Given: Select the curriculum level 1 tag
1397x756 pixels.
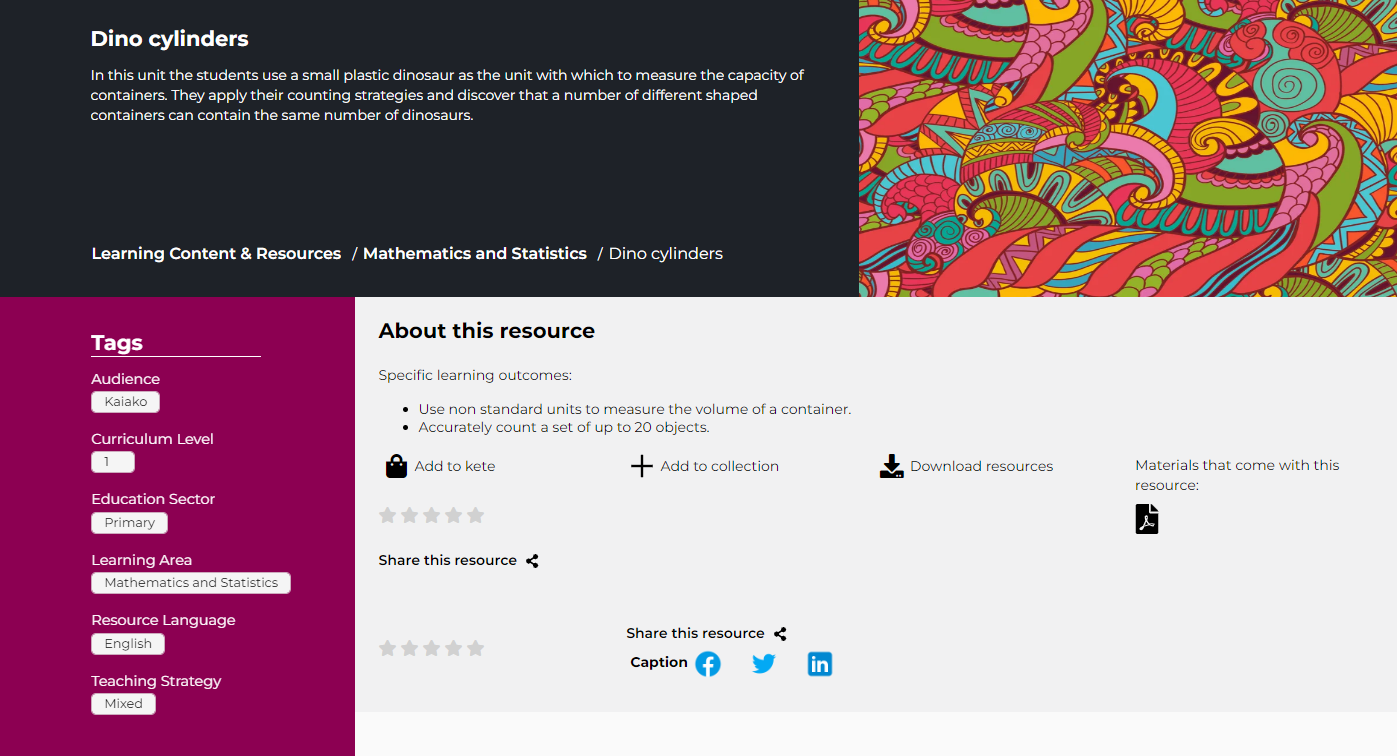Looking at the screenshot, I should [112, 462].
